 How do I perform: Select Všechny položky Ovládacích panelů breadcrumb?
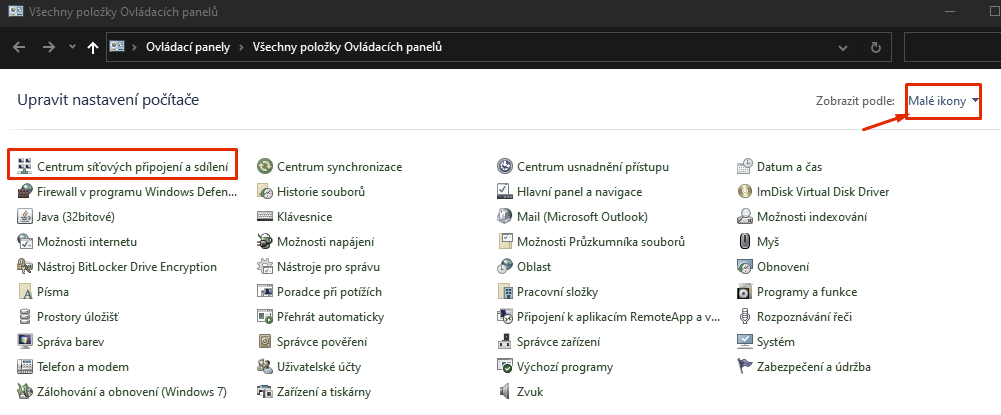tap(347, 47)
